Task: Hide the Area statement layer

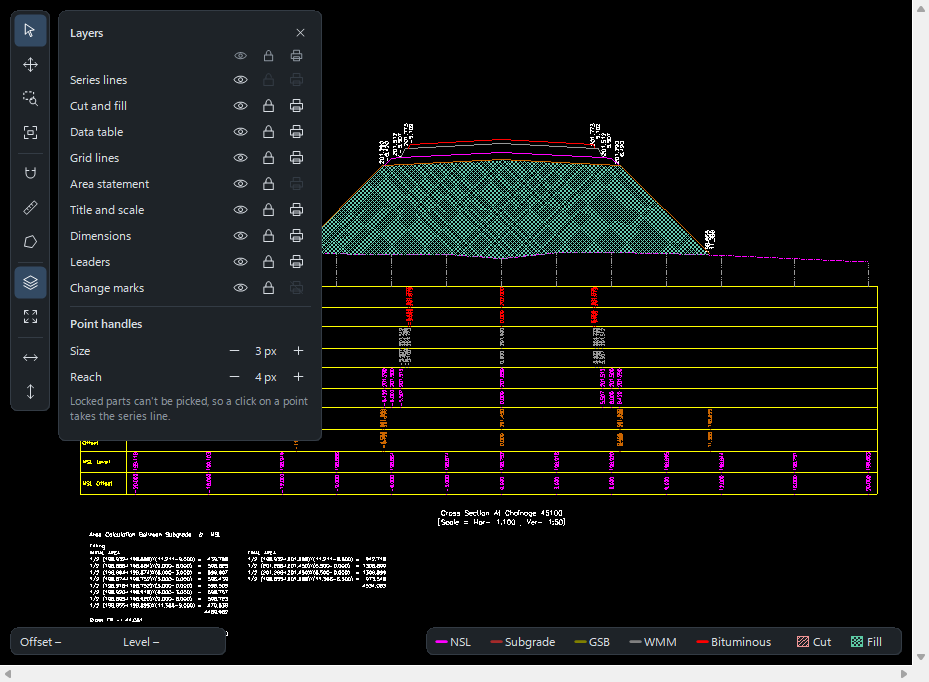Action: (x=240, y=184)
